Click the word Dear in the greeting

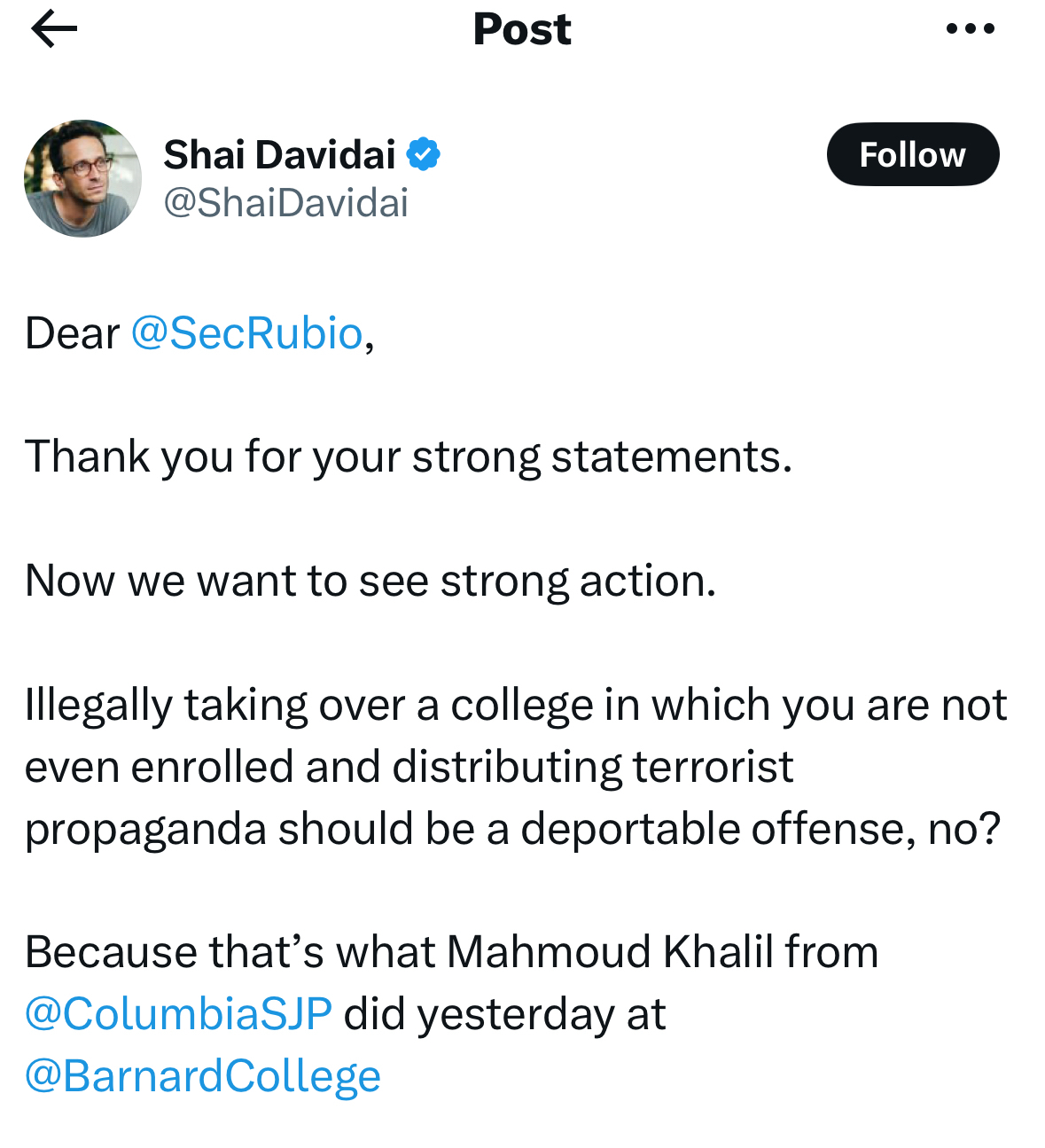[x=72, y=333]
